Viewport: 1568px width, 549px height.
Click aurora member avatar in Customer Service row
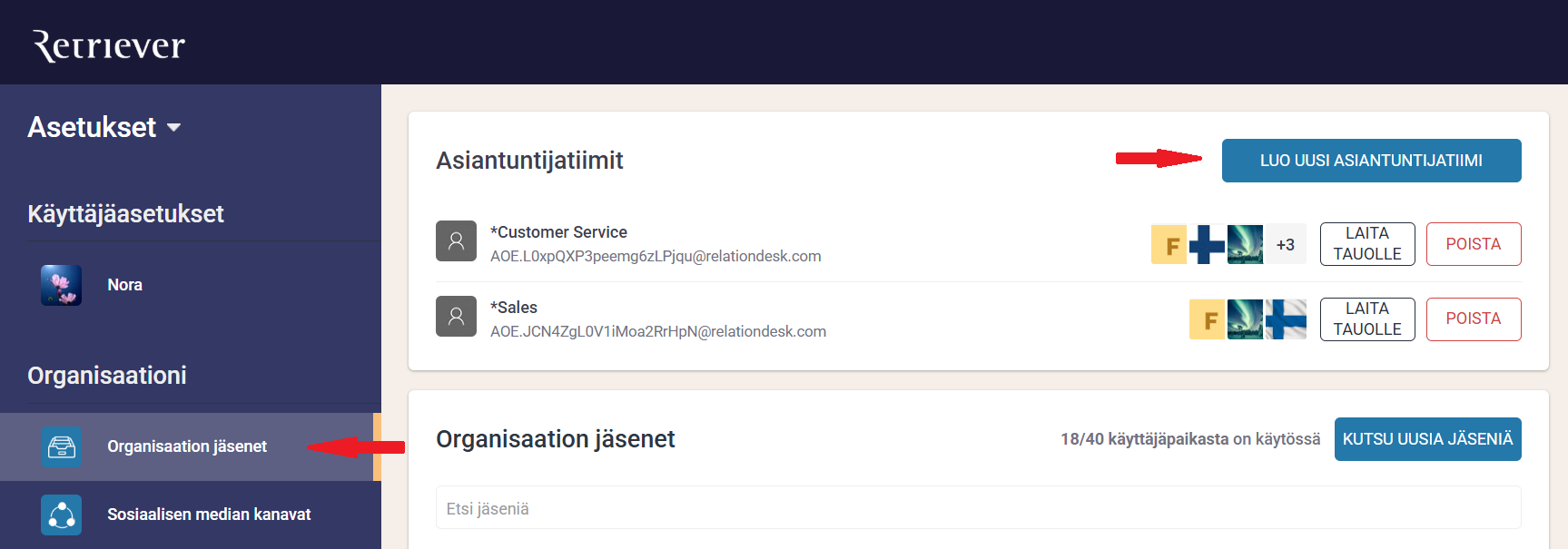pos(1245,244)
